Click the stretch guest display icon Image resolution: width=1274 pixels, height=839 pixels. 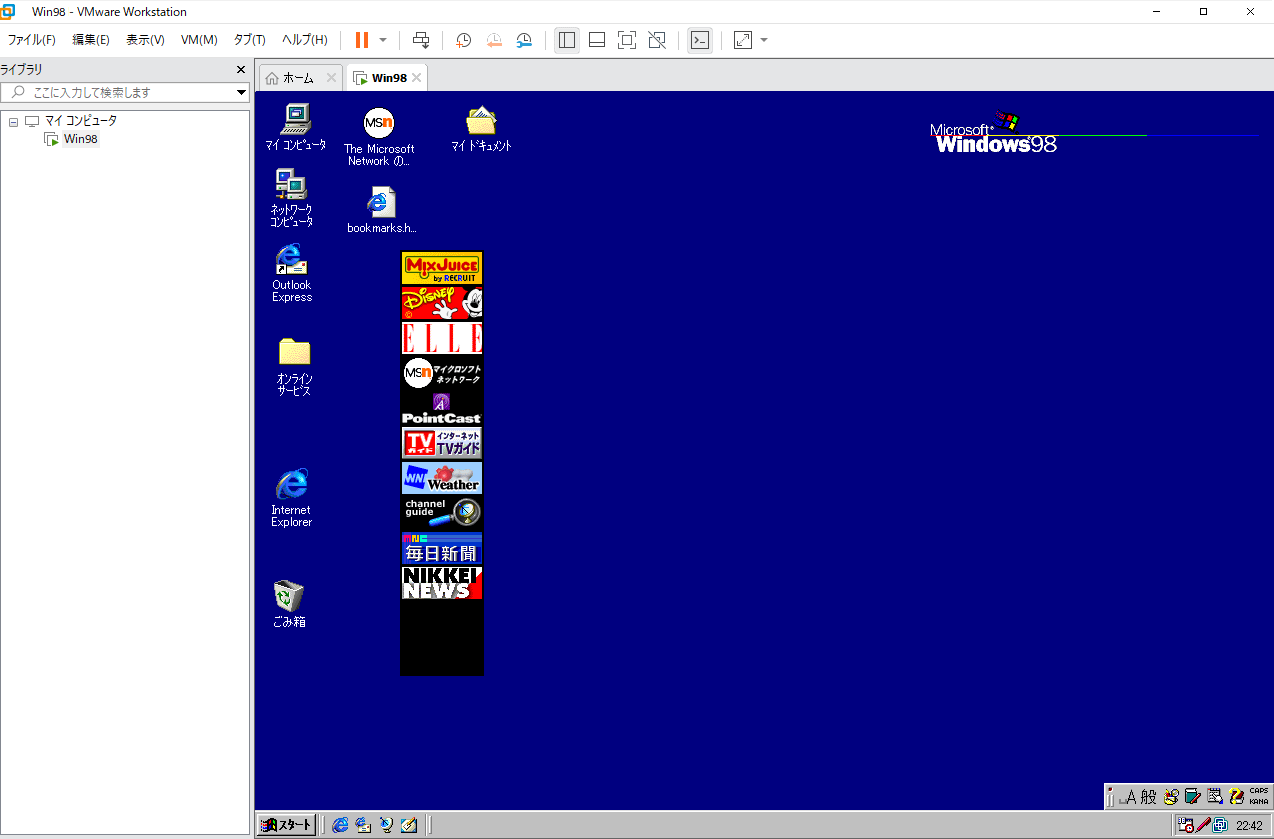click(x=743, y=40)
